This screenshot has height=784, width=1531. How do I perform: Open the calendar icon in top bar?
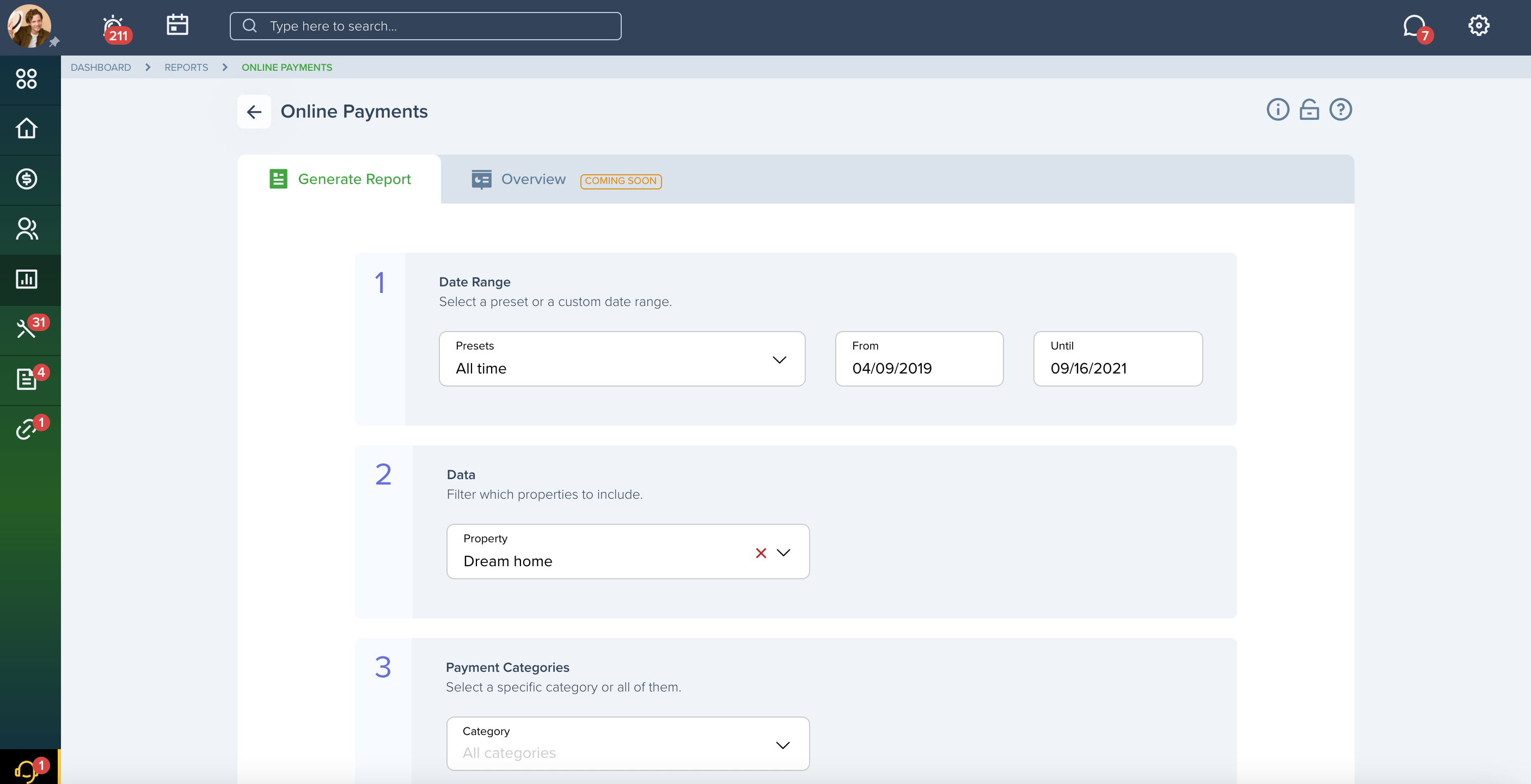(177, 25)
